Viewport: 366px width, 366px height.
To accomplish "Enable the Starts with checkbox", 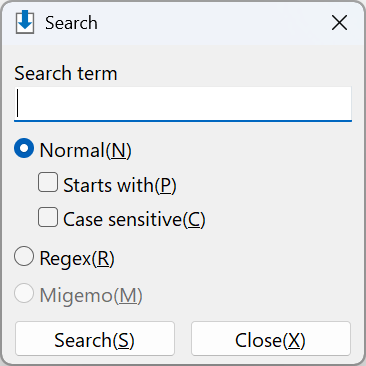I will 48,182.
